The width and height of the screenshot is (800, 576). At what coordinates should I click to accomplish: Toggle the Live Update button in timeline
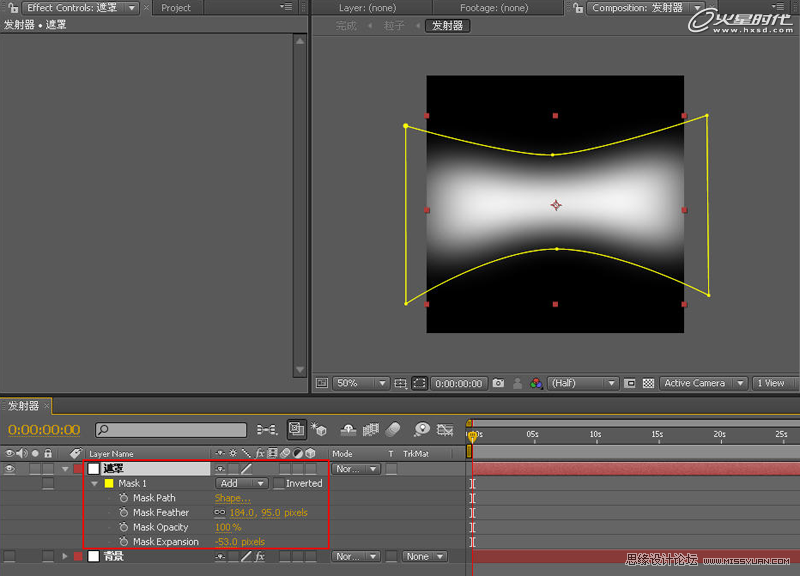296,430
